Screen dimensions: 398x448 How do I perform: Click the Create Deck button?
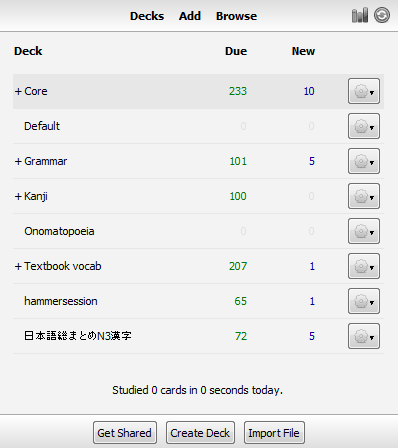[x=200, y=433]
